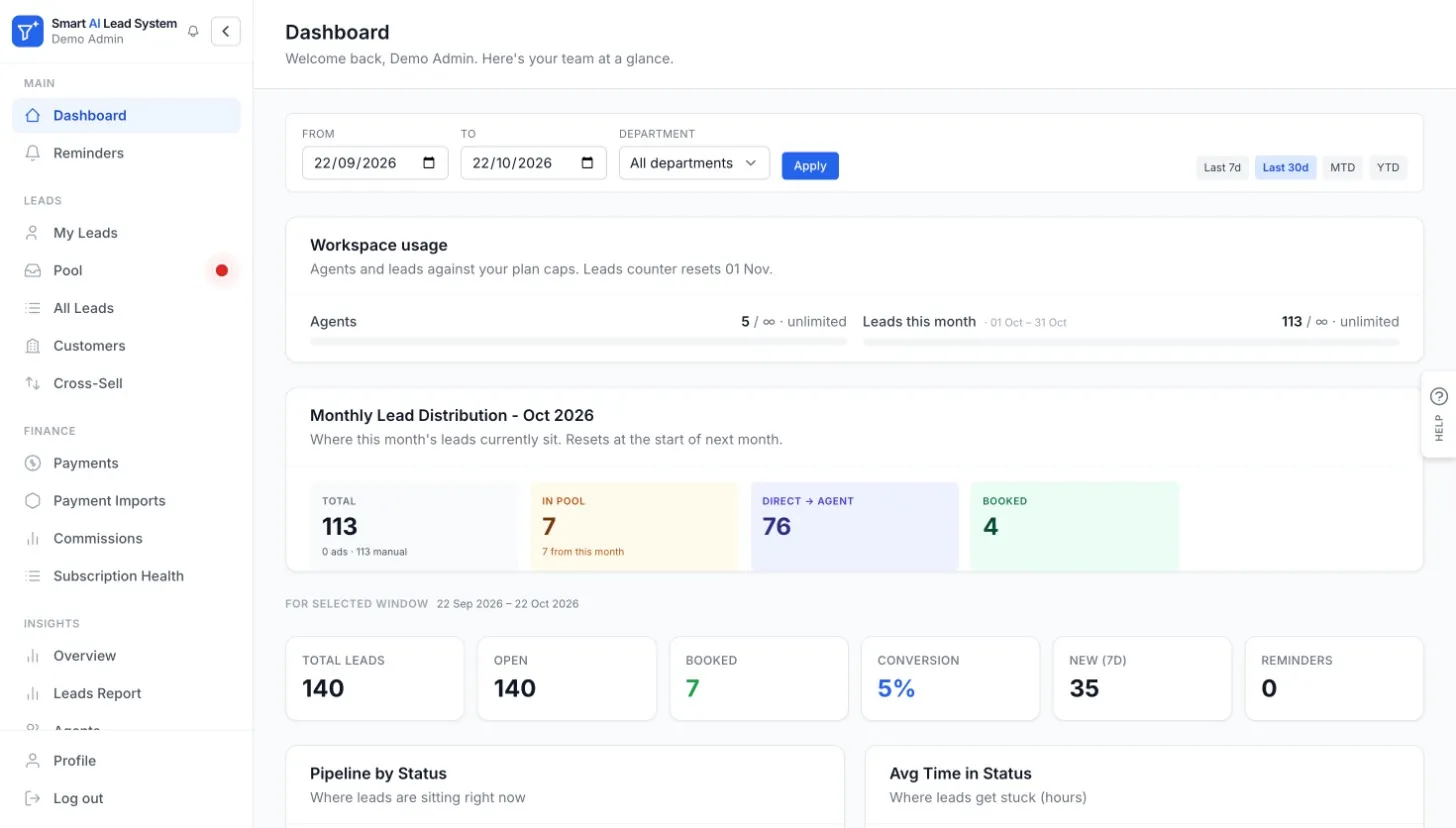Image resolution: width=1456 pixels, height=828 pixels.
Task: Click the Customers building icon
Action: point(33,346)
